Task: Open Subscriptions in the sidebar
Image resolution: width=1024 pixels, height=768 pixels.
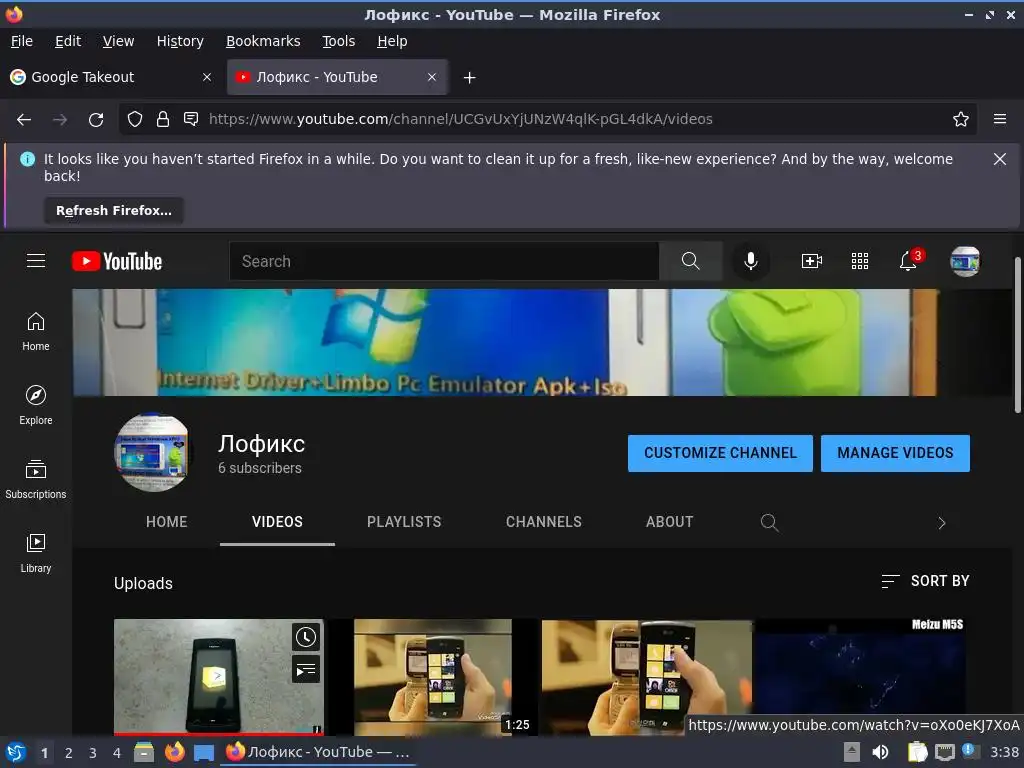Action: (36, 479)
